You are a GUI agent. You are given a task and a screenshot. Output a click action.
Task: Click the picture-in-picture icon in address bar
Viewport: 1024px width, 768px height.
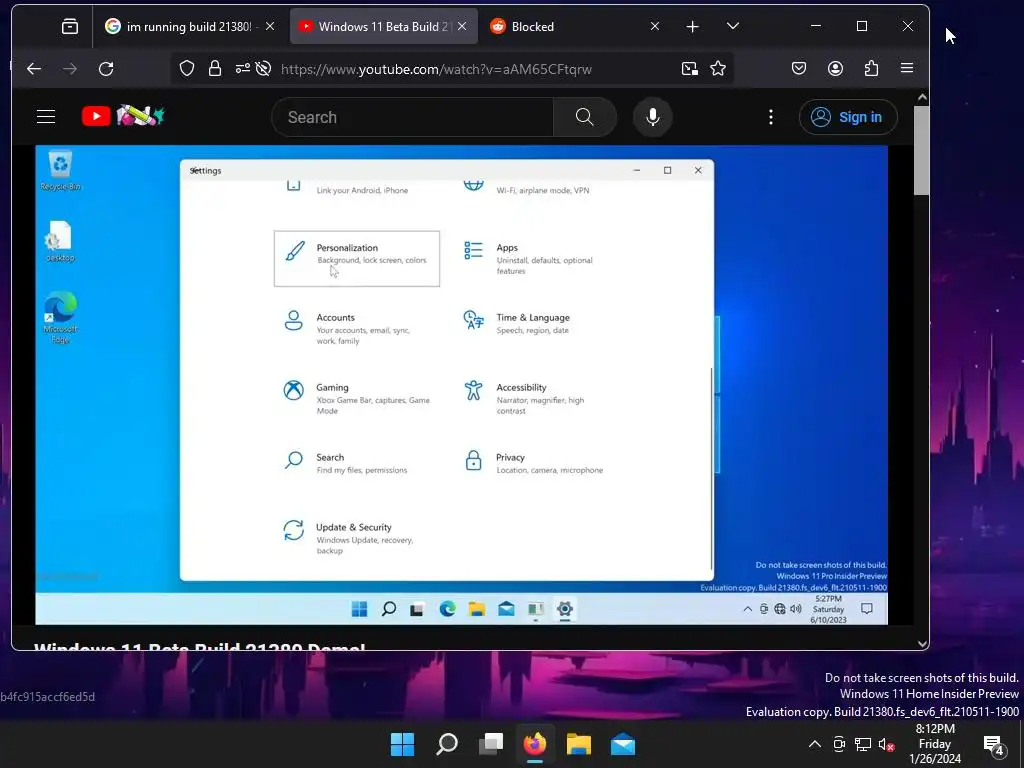[x=690, y=69]
